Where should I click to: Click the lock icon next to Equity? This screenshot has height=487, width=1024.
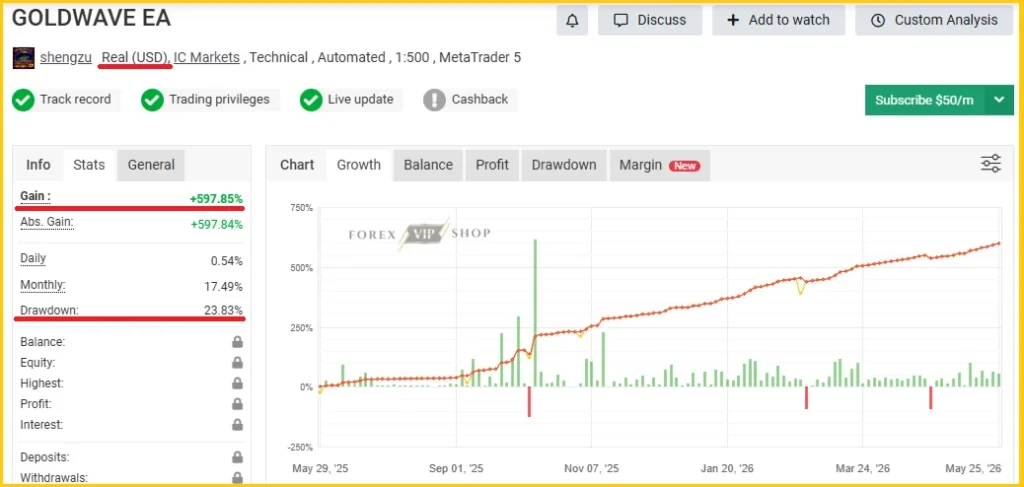tap(237, 363)
